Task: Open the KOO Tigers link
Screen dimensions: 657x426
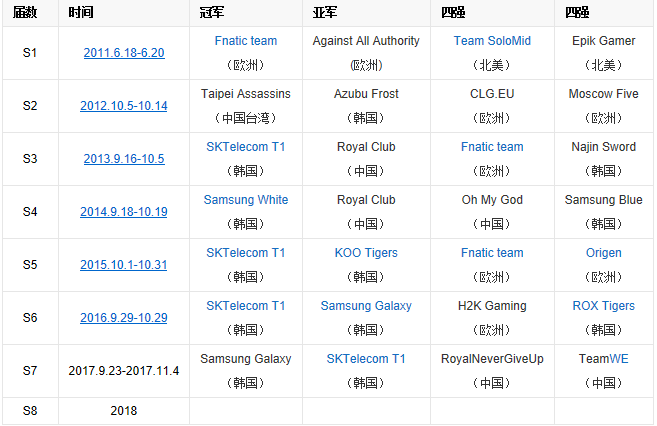Action: [x=366, y=253]
